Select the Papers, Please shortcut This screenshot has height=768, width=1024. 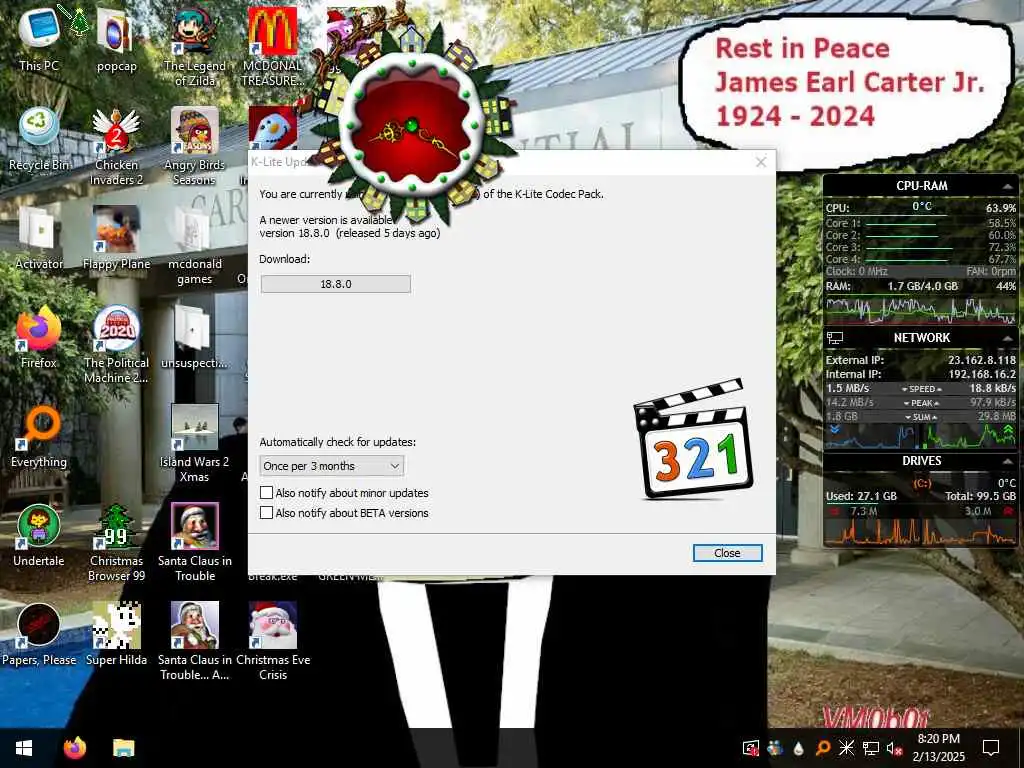[39, 635]
